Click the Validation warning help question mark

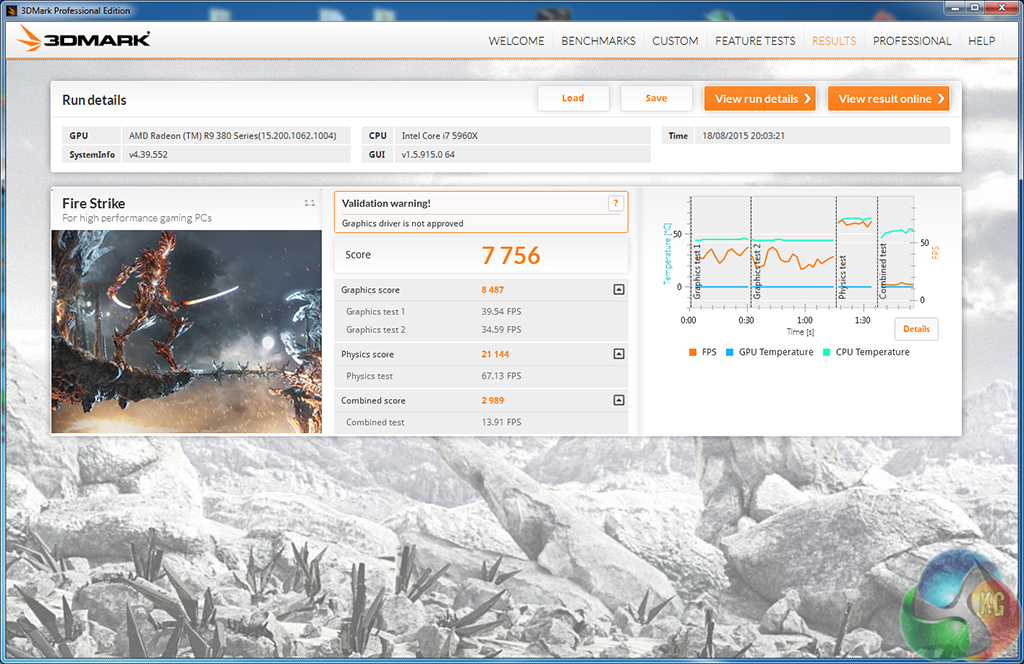pyautogui.click(x=616, y=203)
